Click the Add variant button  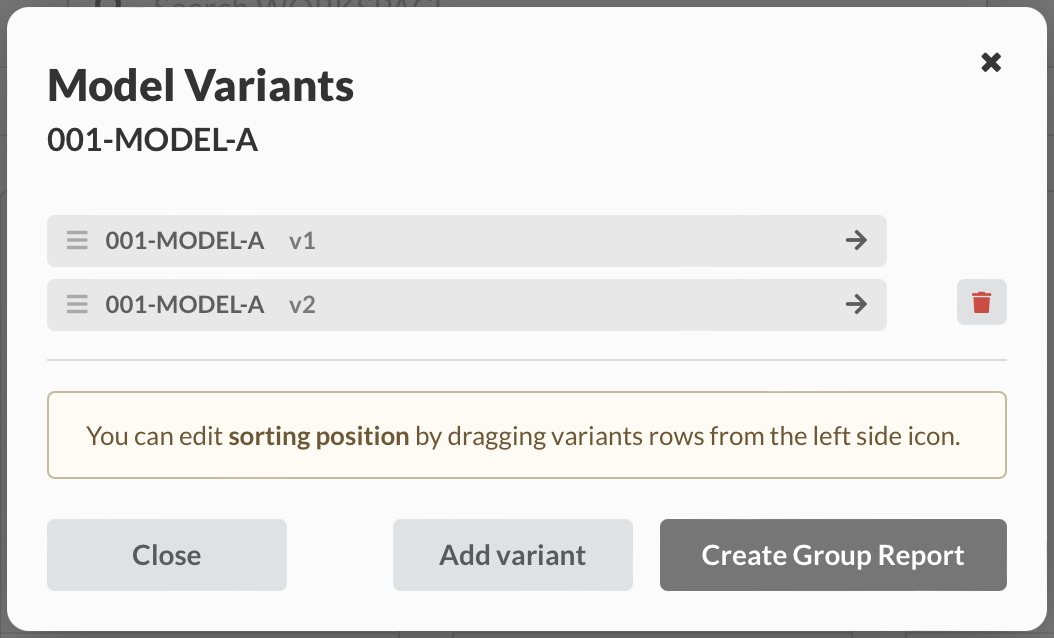pos(512,555)
